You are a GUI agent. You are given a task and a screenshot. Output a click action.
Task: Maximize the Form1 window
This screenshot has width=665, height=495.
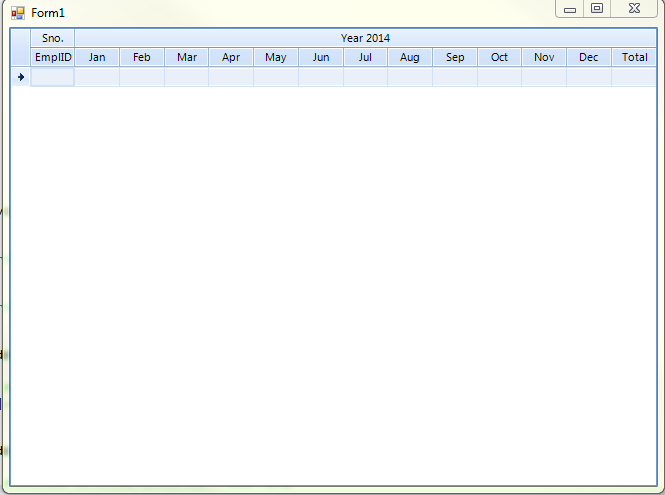(597, 8)
